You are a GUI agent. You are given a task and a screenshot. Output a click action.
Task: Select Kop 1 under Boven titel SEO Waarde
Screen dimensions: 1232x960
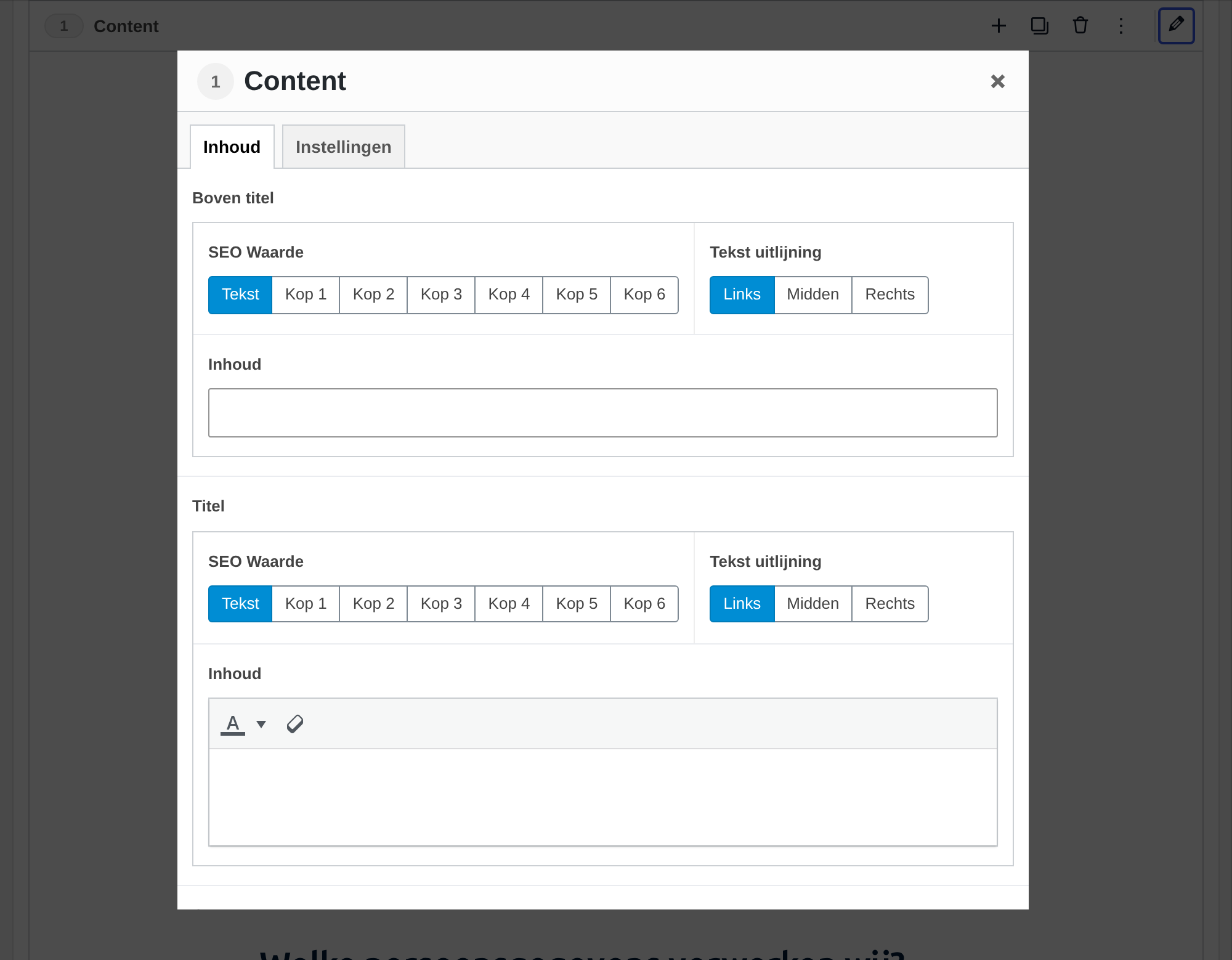(306, 295)
